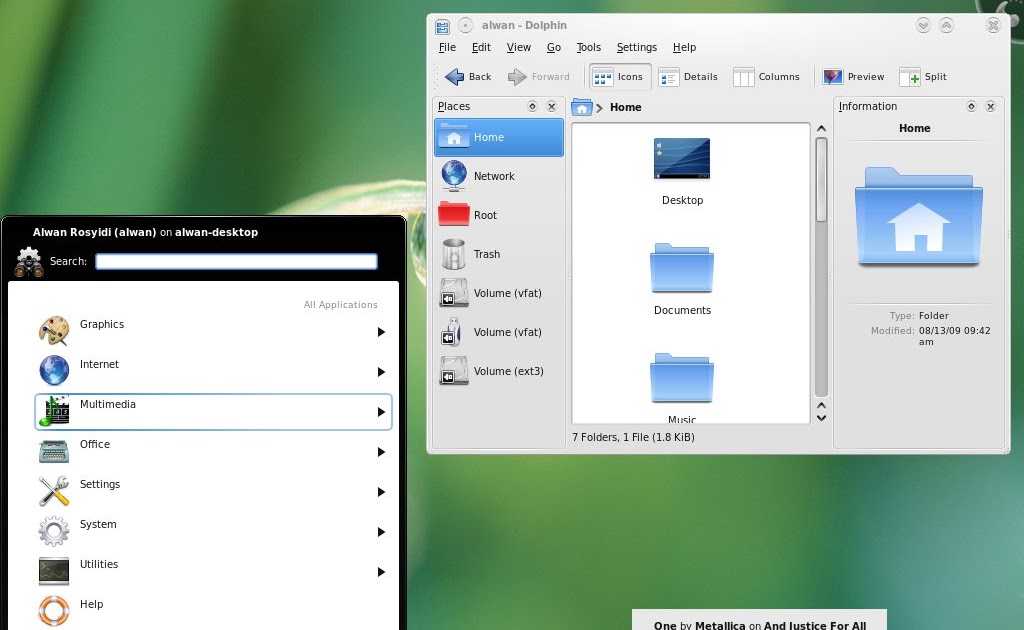The image size is (1024, 630).
Task: Click the home folder icon in breadcrumb
Action: coord(581,107)
